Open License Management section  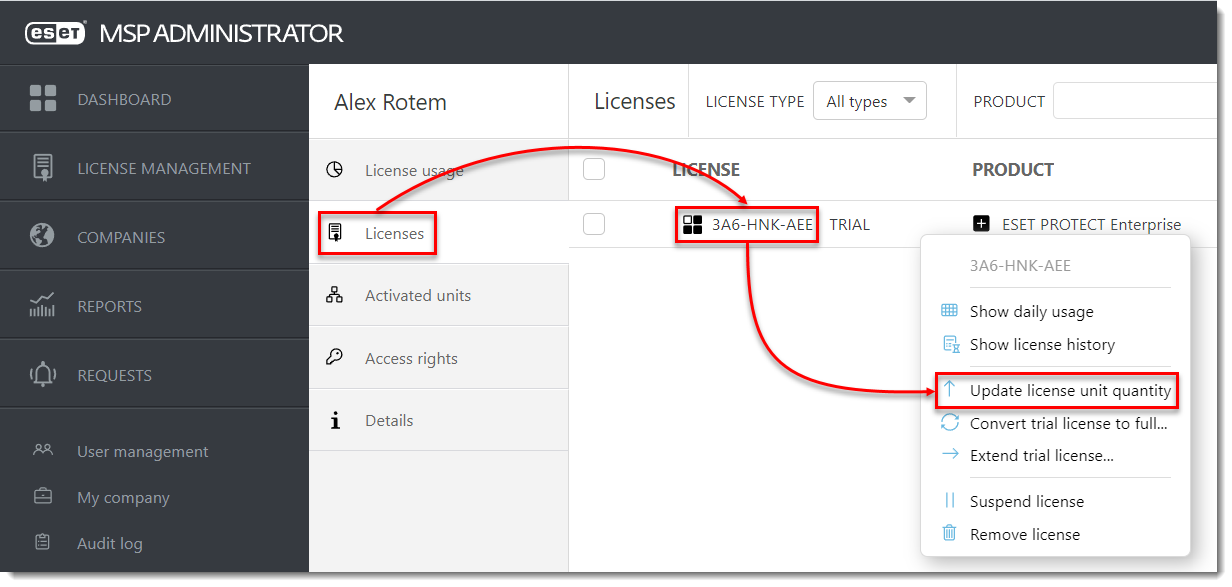pyautogui.click(x=154, y=168)
